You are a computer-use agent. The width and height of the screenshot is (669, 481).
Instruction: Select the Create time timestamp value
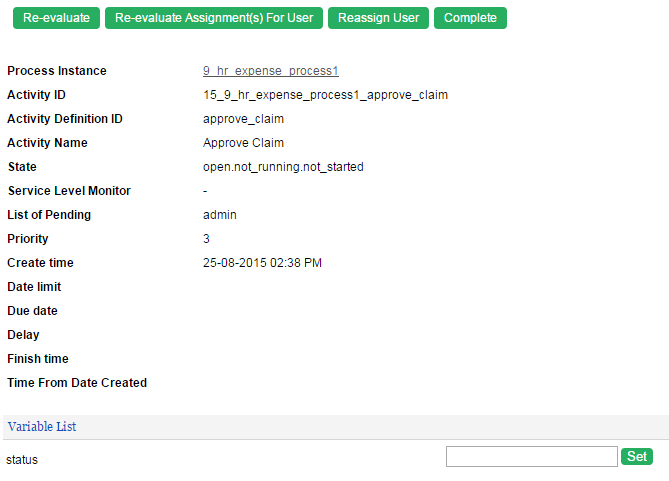click(x=262, y=263)
